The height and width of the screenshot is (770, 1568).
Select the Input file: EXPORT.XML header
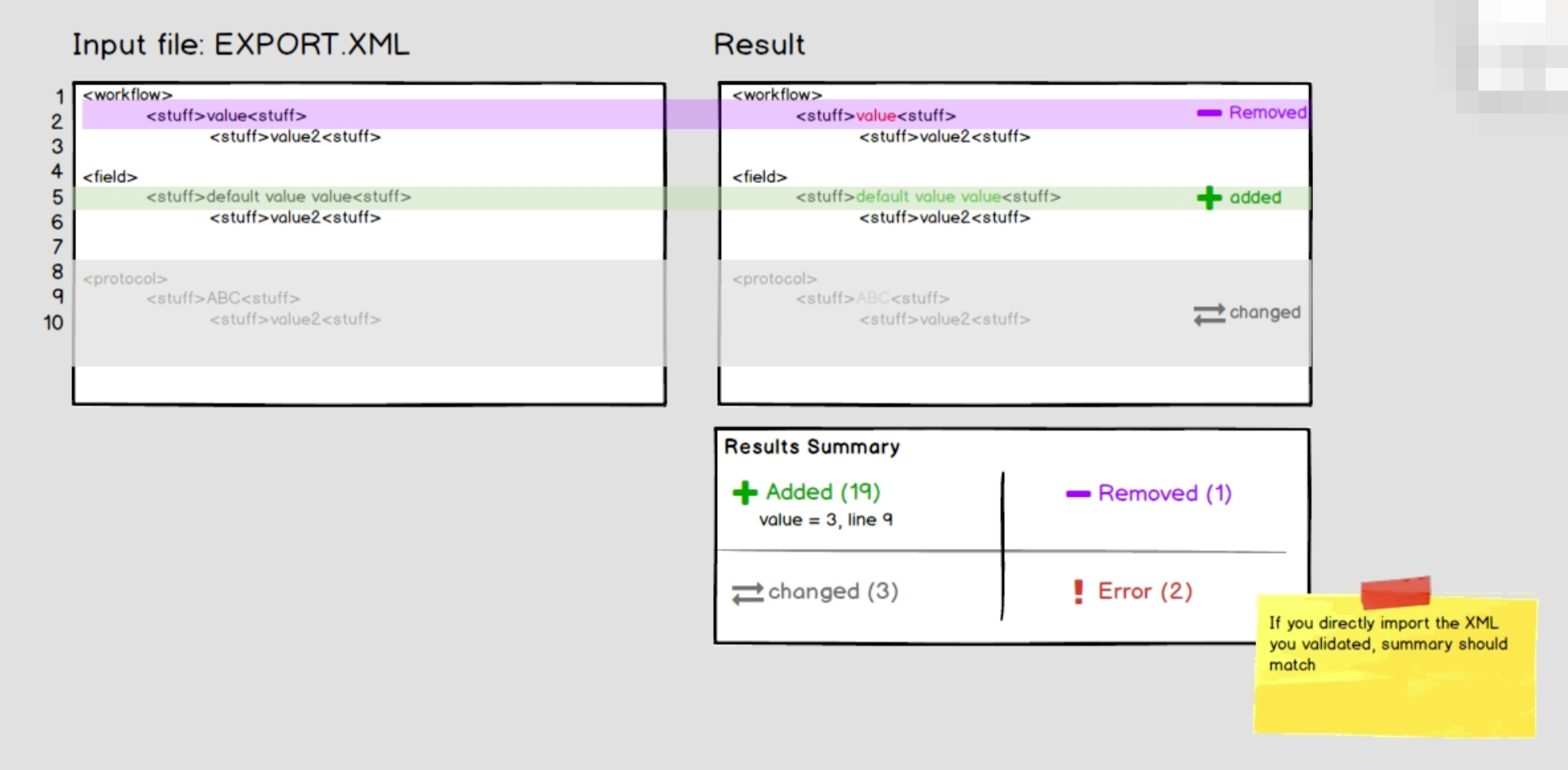coord(241,45)
